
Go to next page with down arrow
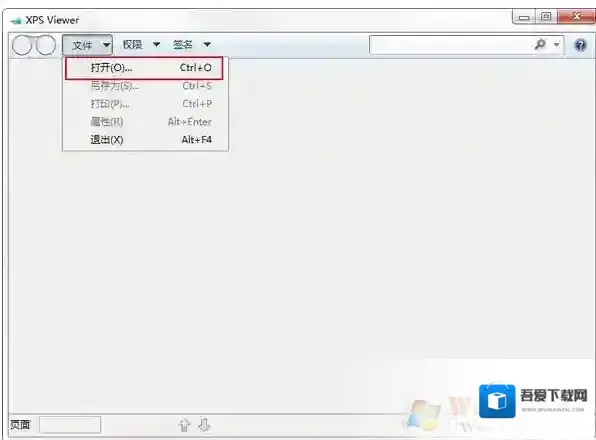(x=204, y=425)
